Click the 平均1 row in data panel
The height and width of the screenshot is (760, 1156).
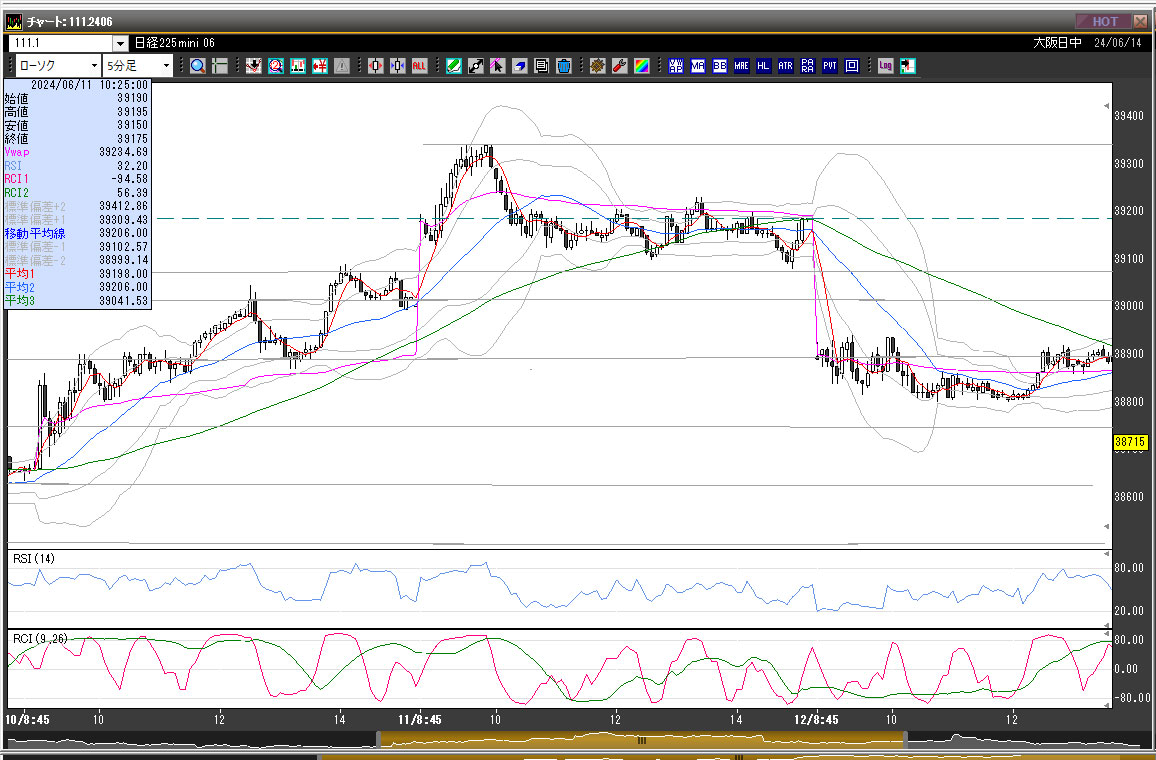[x=77, y=273]
